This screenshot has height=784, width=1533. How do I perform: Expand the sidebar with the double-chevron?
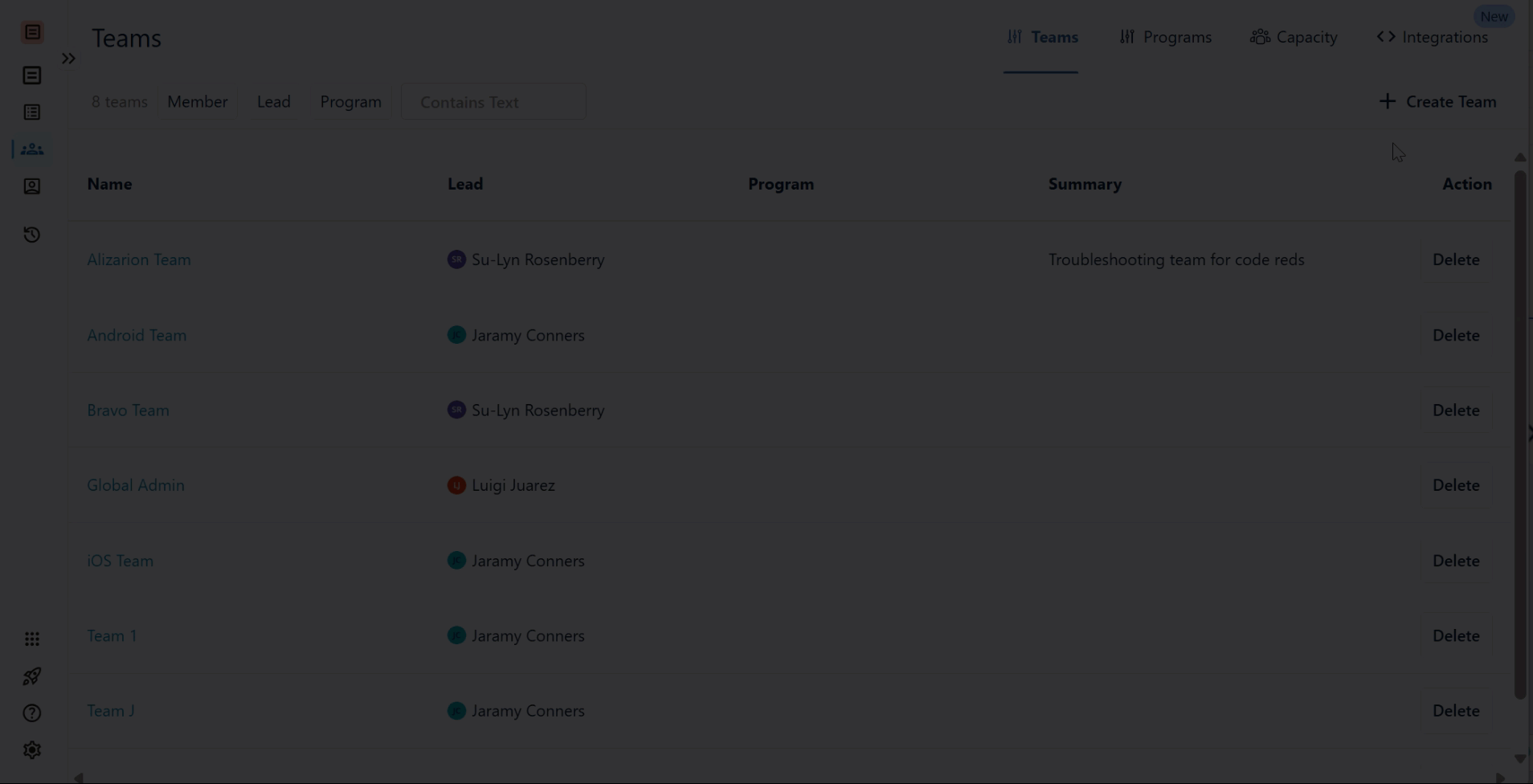(68, 58)
